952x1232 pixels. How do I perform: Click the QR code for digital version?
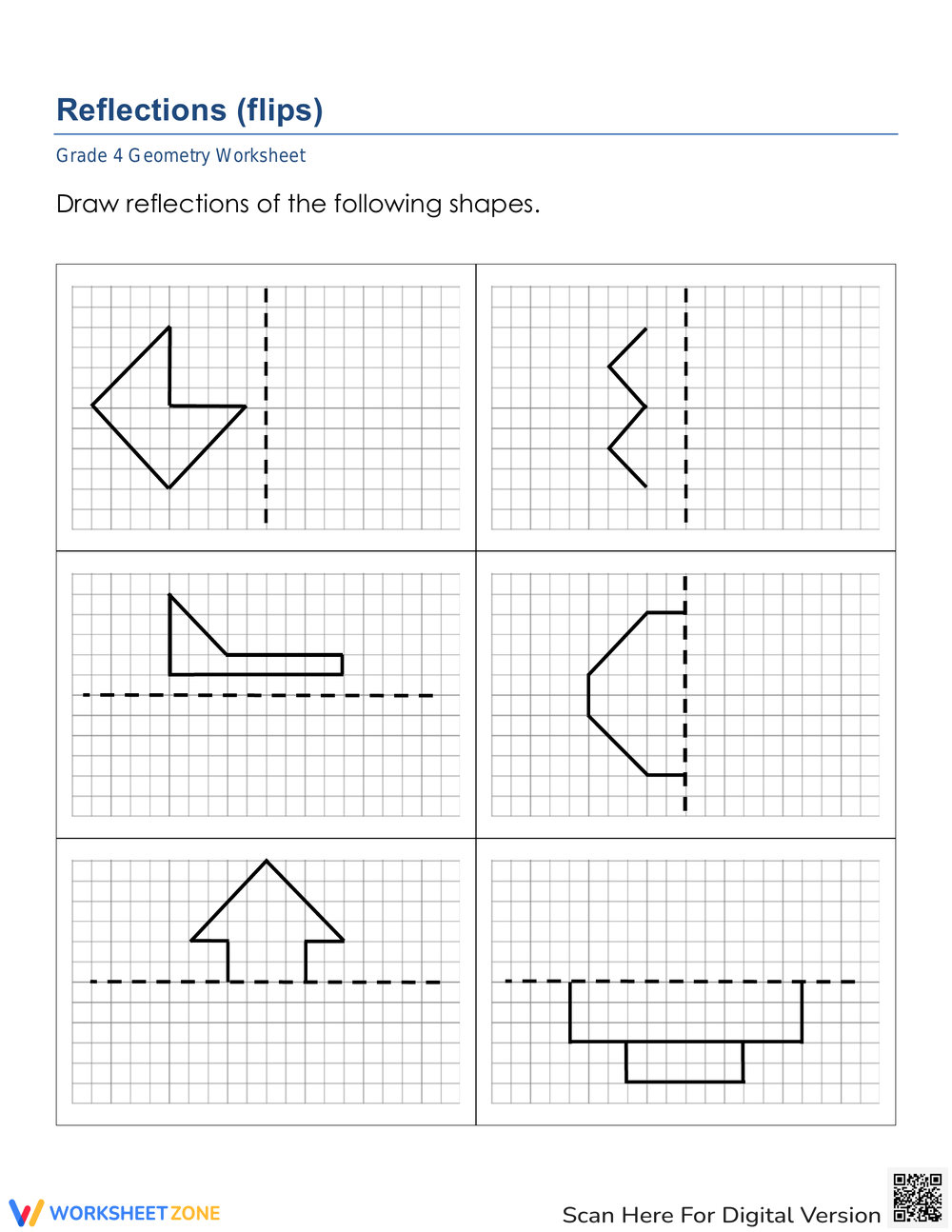pos(918,1198)
